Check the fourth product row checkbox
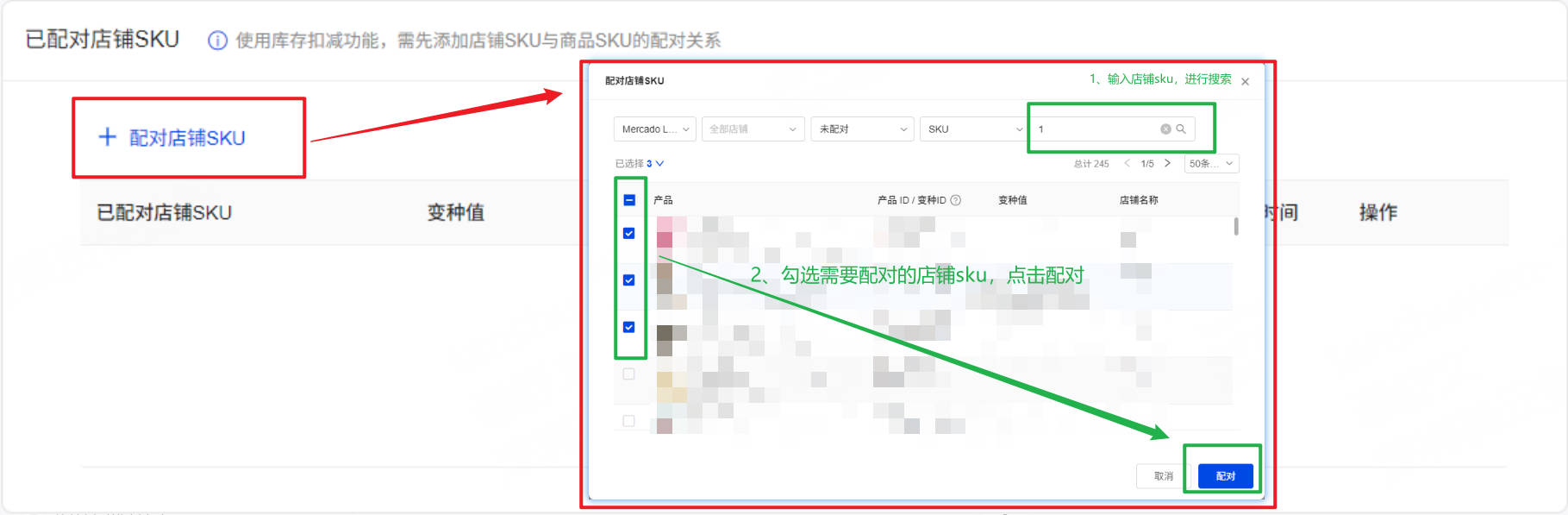1568x515 pixels. point(629,374)
